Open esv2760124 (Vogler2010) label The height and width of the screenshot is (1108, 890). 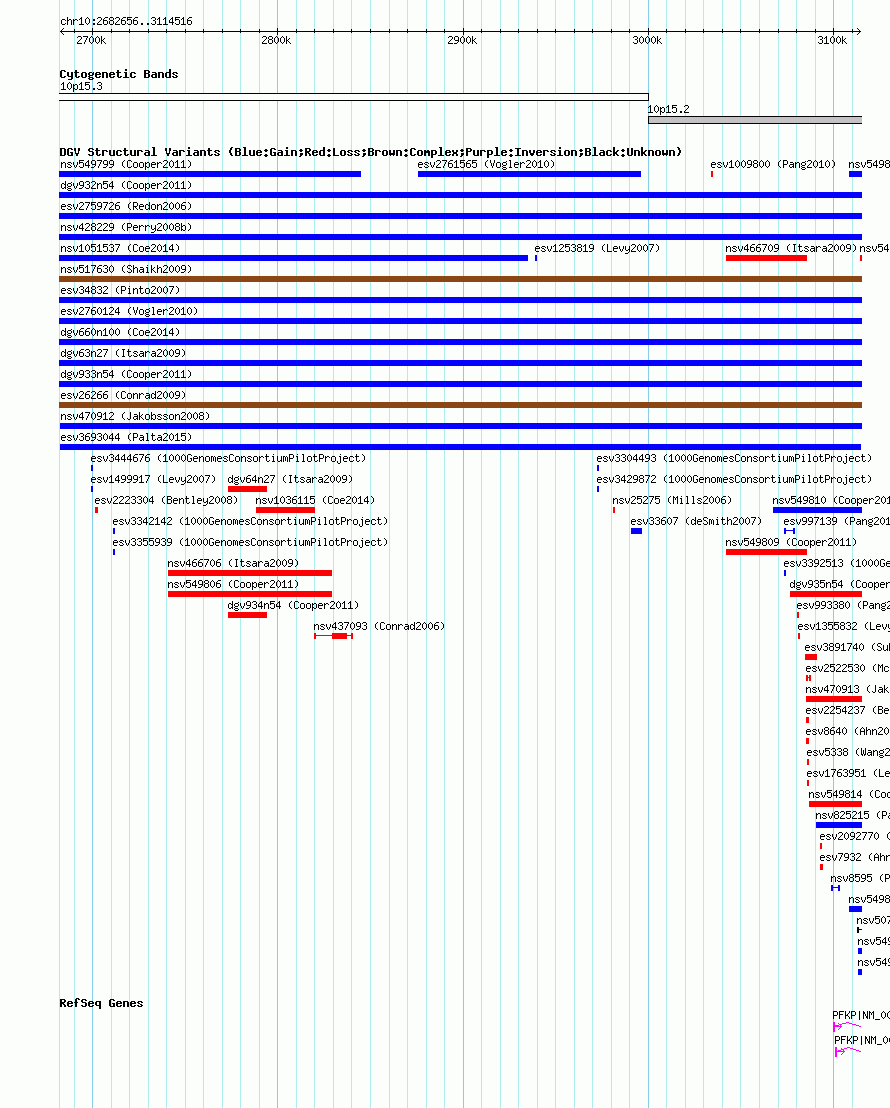click(x=129, y=312)
